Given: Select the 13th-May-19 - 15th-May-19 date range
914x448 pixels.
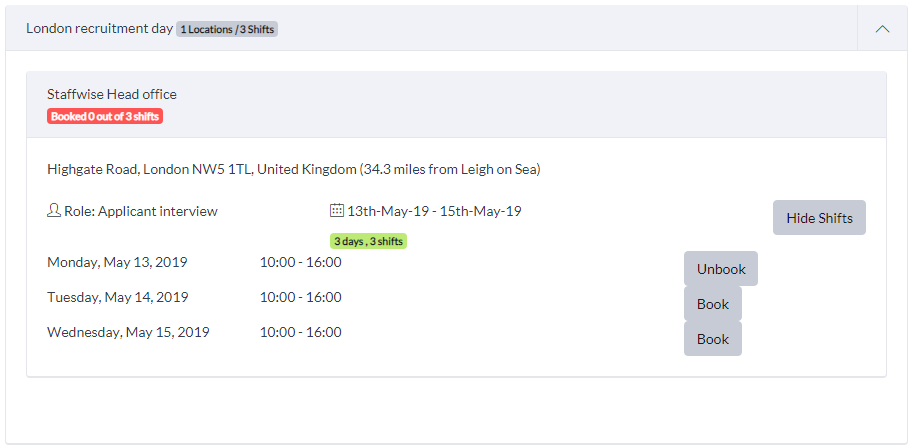Looking at the screenshot, I should [x=434, y=211].
